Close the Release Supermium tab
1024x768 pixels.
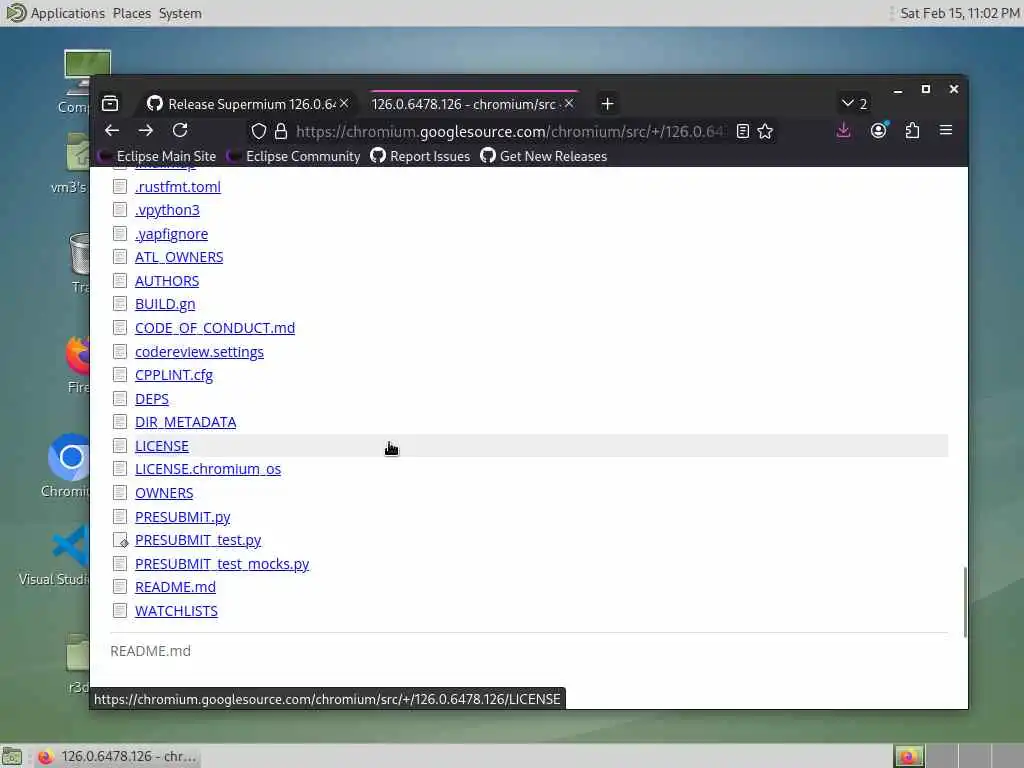click(x=344, y=104)
